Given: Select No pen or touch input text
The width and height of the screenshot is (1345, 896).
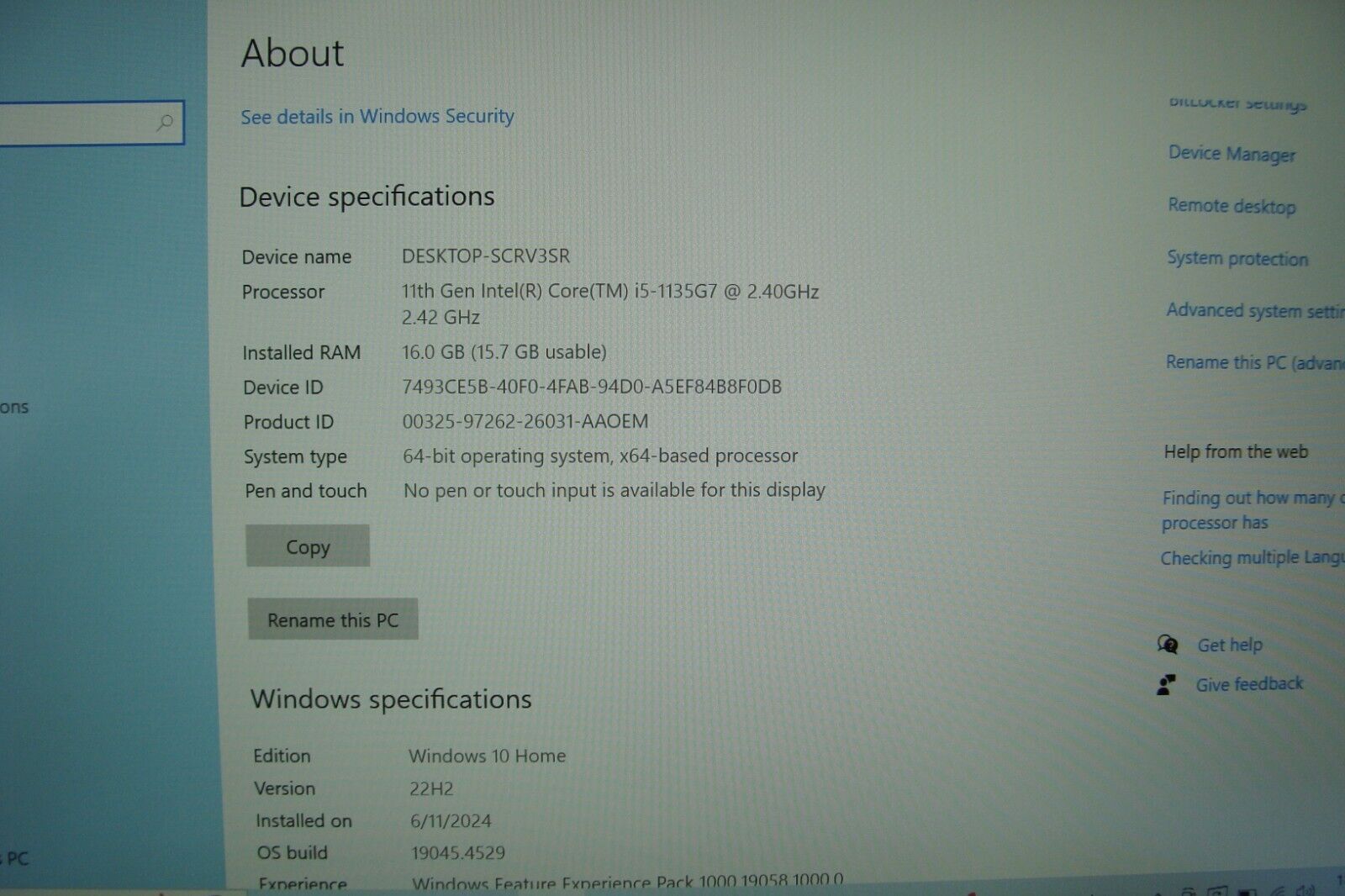Looking at the screenshot, I should pyautogui.click(x=614, y=490).
